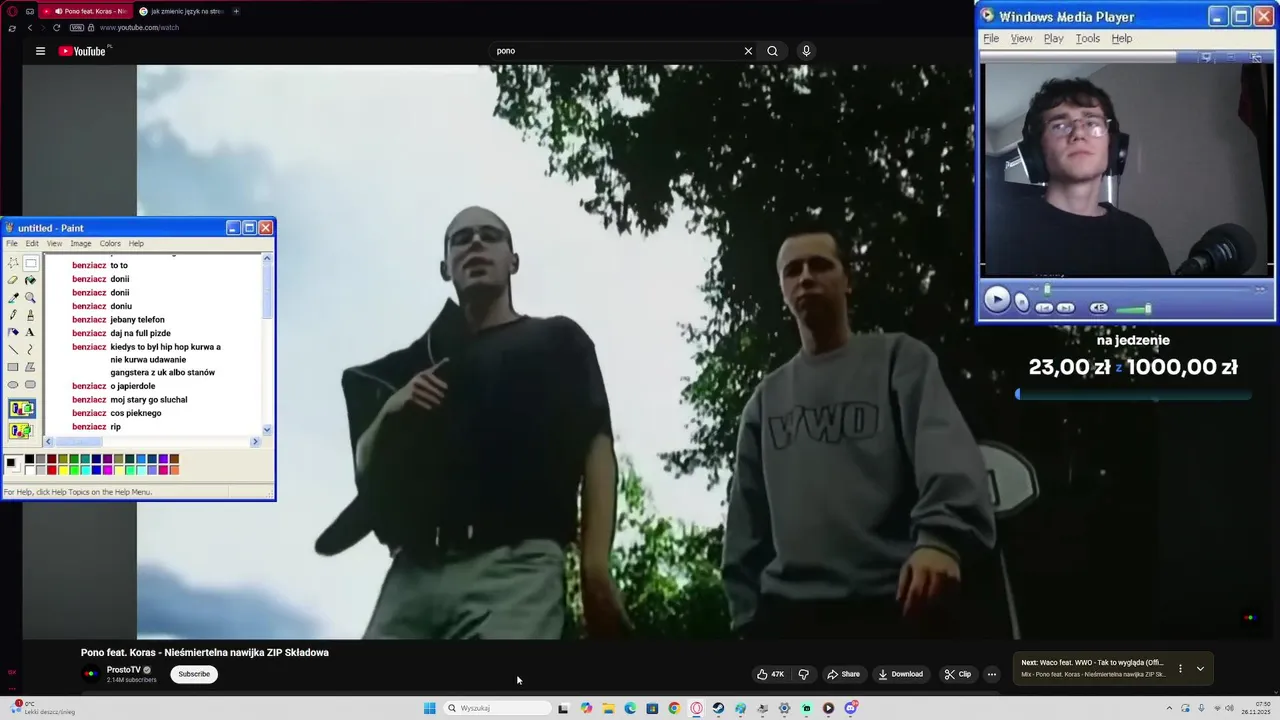Go to previous track in Media Player
1280x720 pixels.
tap(1044, 308)
